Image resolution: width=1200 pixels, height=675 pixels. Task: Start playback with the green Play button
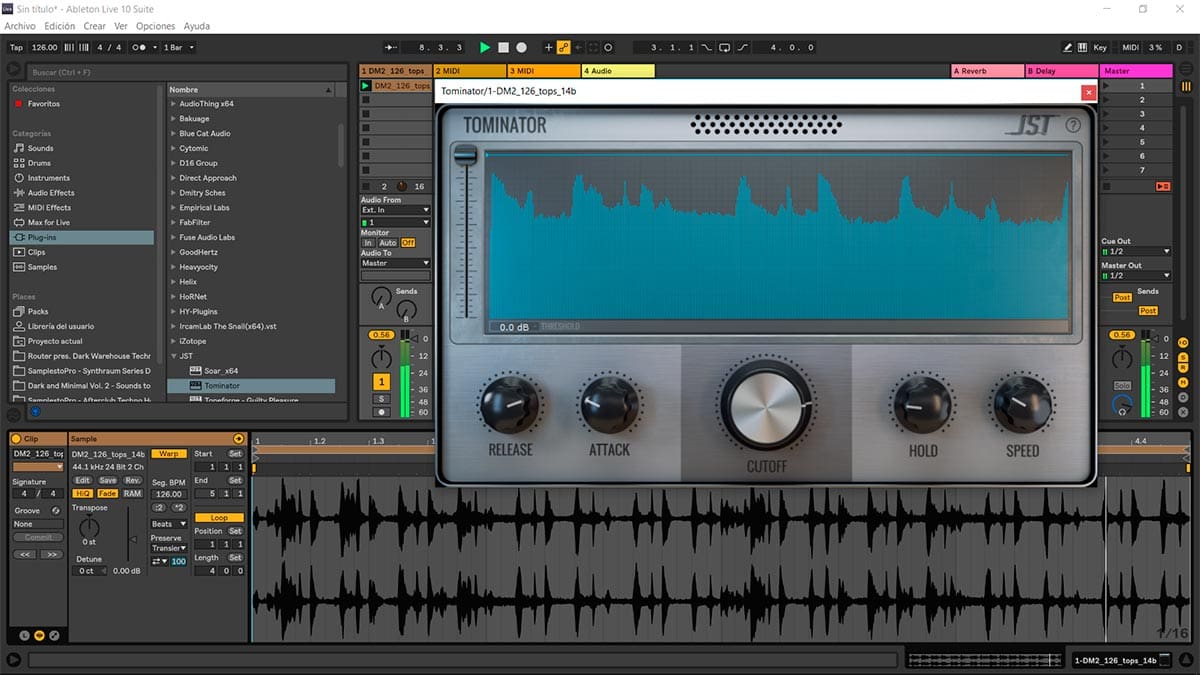point(485,47)
